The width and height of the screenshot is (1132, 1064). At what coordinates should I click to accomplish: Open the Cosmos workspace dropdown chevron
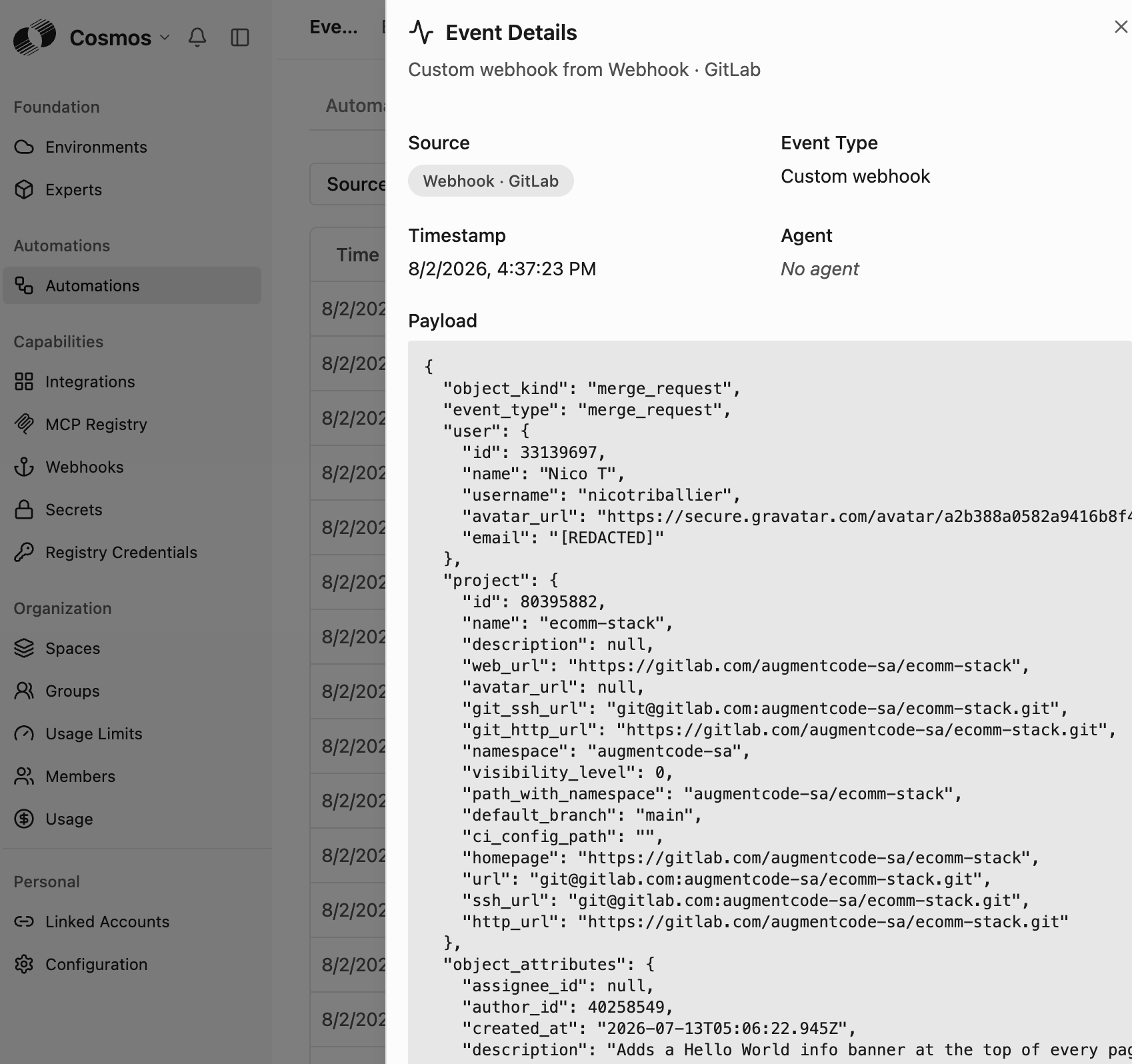pyautogui.click(x=165, y=38)
